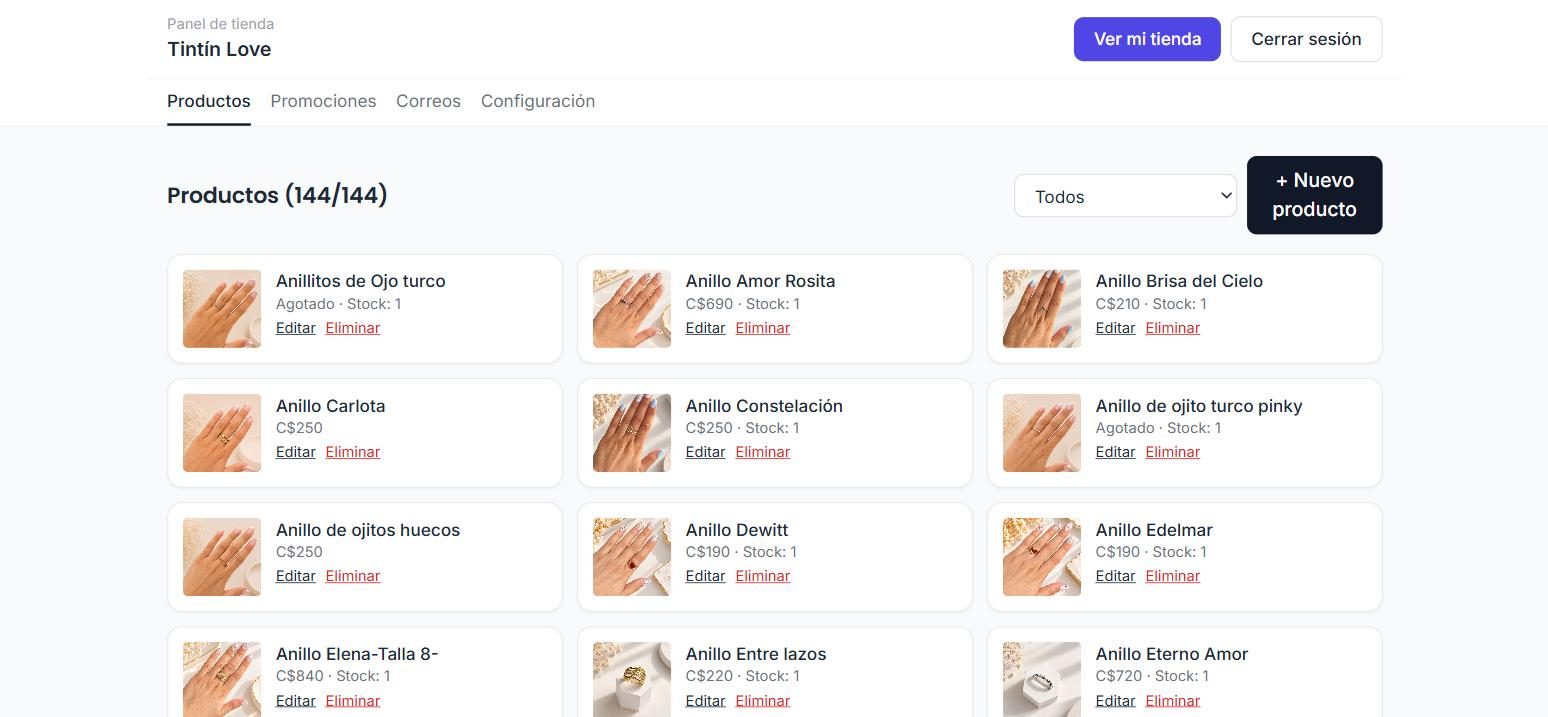Click Anillo Amor Rosita product photo
1548x717 pixels.
click(x=632, y=309)
